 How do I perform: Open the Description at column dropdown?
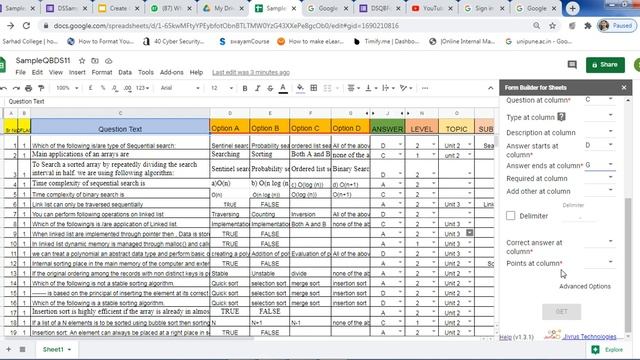599,131
